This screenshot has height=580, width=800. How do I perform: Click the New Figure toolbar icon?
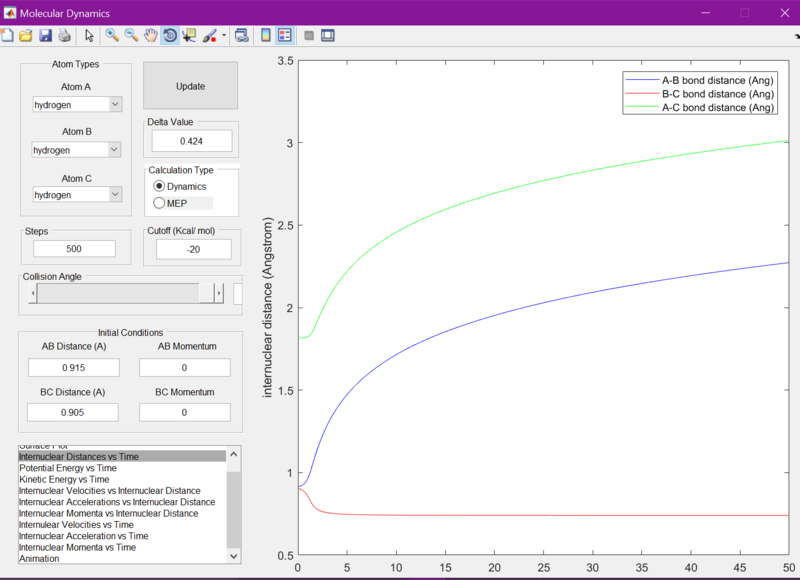7,35
